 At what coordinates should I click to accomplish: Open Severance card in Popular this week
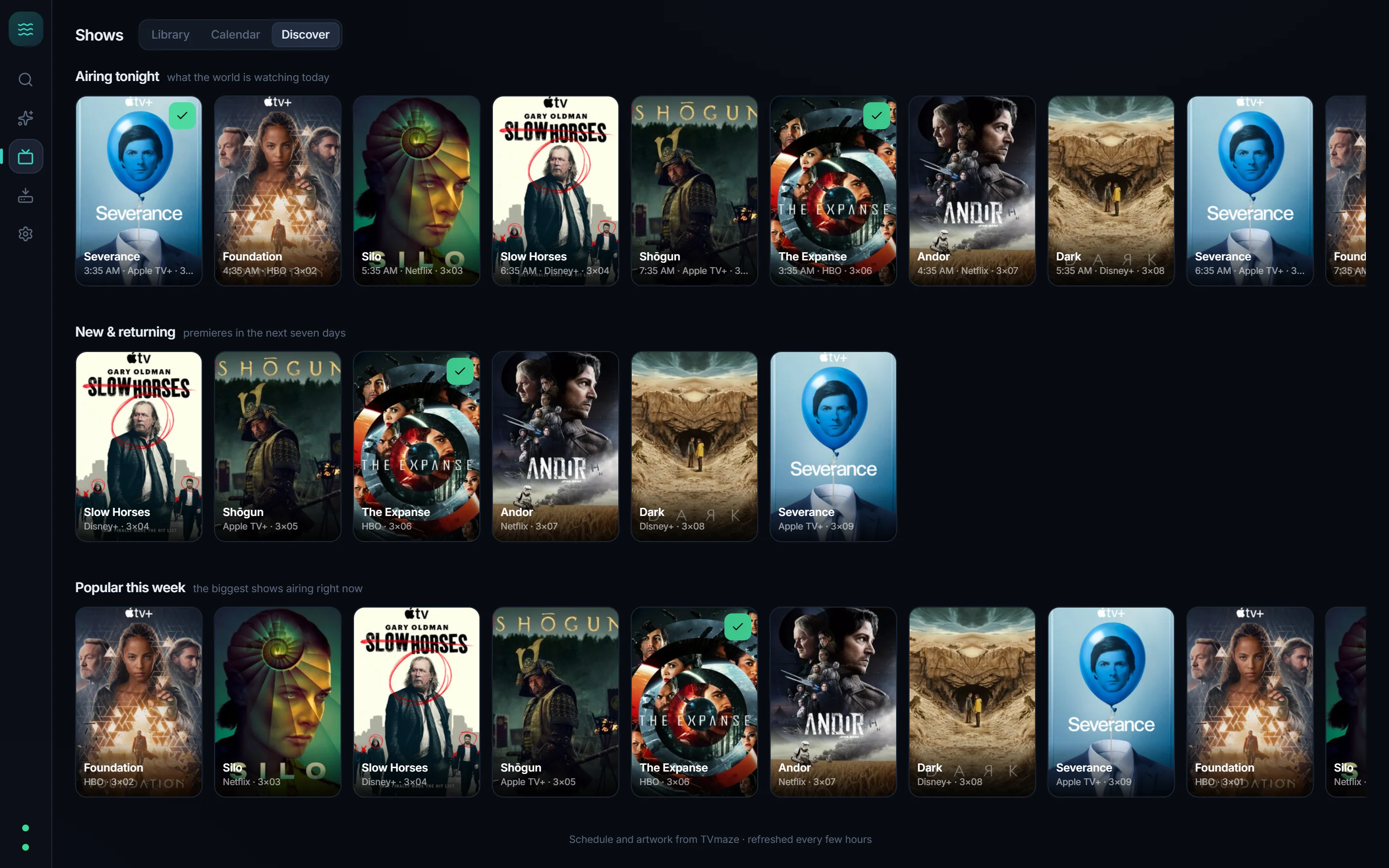1111,702
